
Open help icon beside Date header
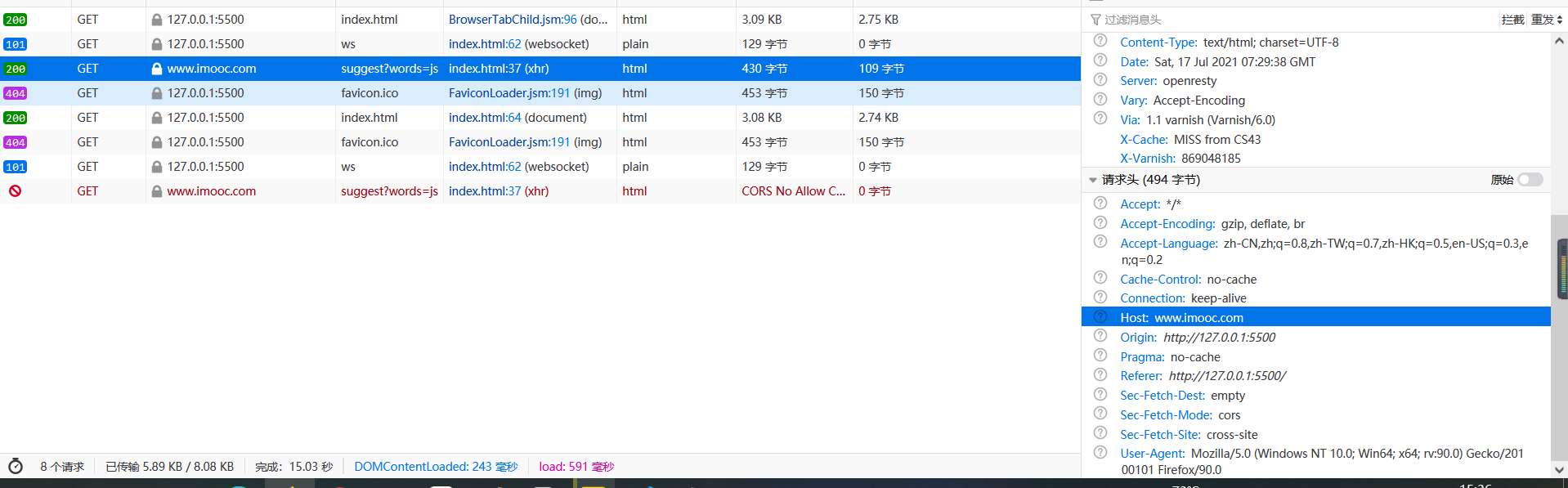click(x=1100, y=60)
